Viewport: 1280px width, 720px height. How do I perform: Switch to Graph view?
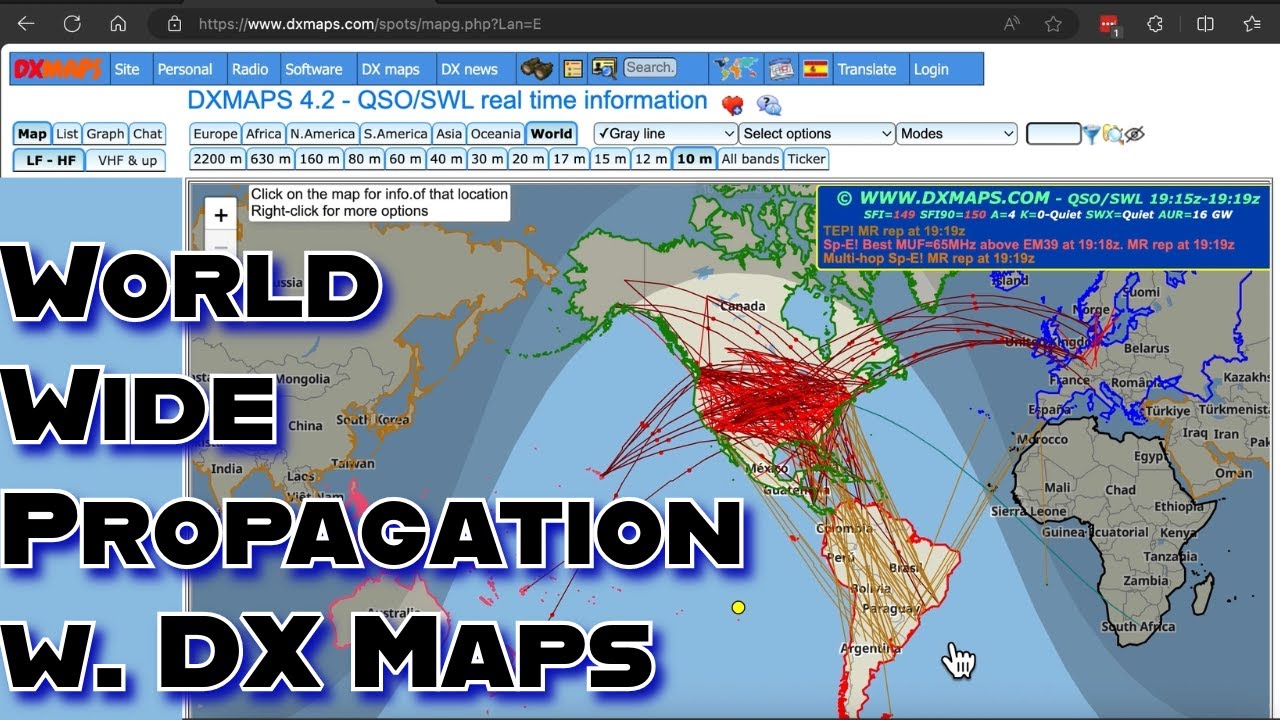coord(105,134)
